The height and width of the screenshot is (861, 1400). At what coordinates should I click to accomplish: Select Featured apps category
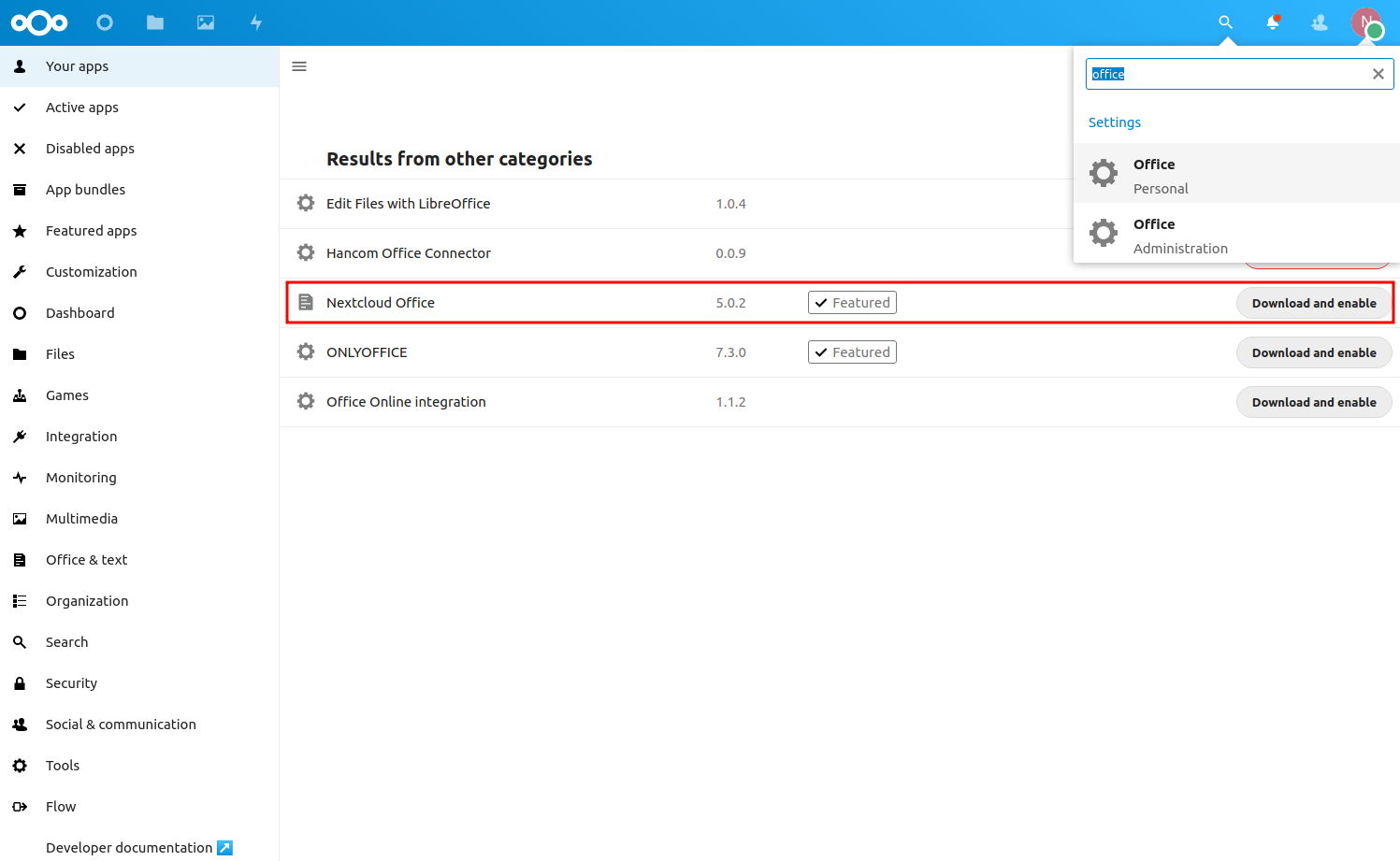(139, 231)
